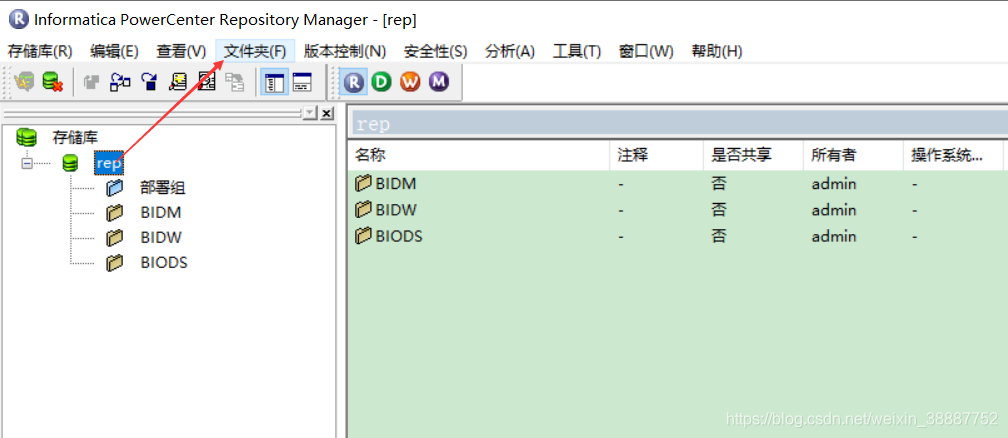Image resolution: width=1008 pixels, height=438 pixels.
Task: Click the fifth toolbar icon, a framed document
Action: click(206, 82)
